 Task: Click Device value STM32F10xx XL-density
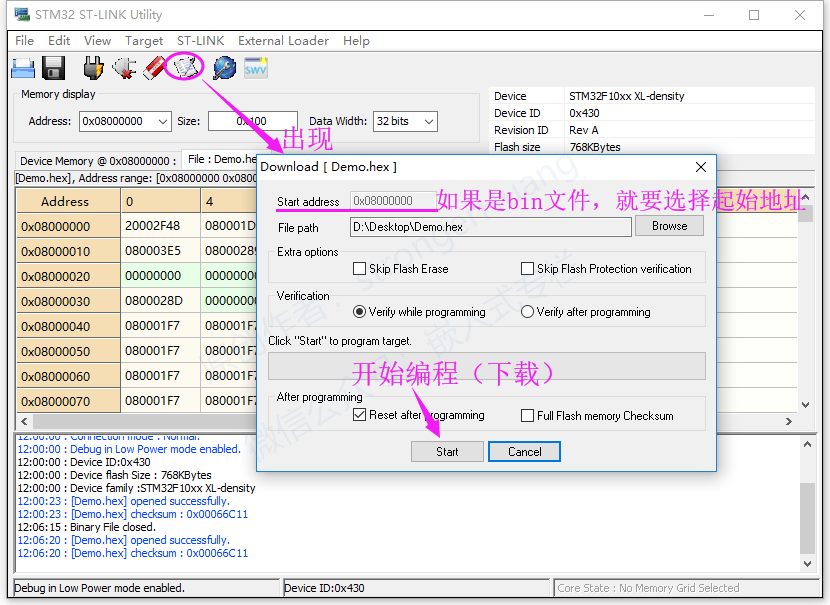(x=627, y=96)
